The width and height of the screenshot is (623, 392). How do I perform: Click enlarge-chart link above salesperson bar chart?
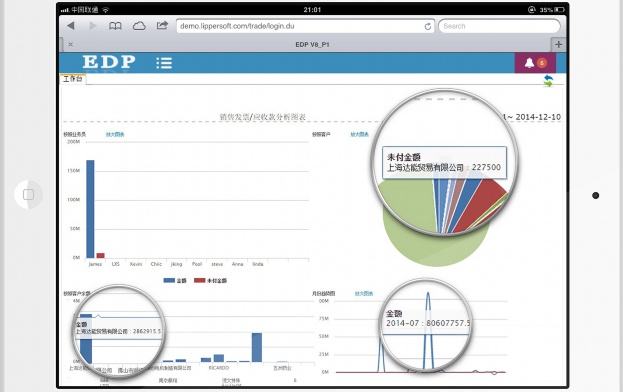coord(115,135)
